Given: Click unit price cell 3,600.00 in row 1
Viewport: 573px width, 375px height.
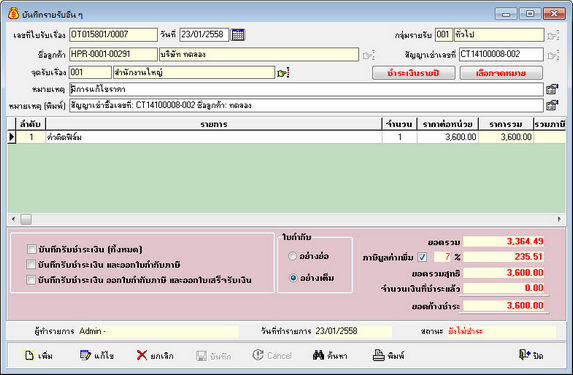Looking at the screenshot, I should [448, 137].
